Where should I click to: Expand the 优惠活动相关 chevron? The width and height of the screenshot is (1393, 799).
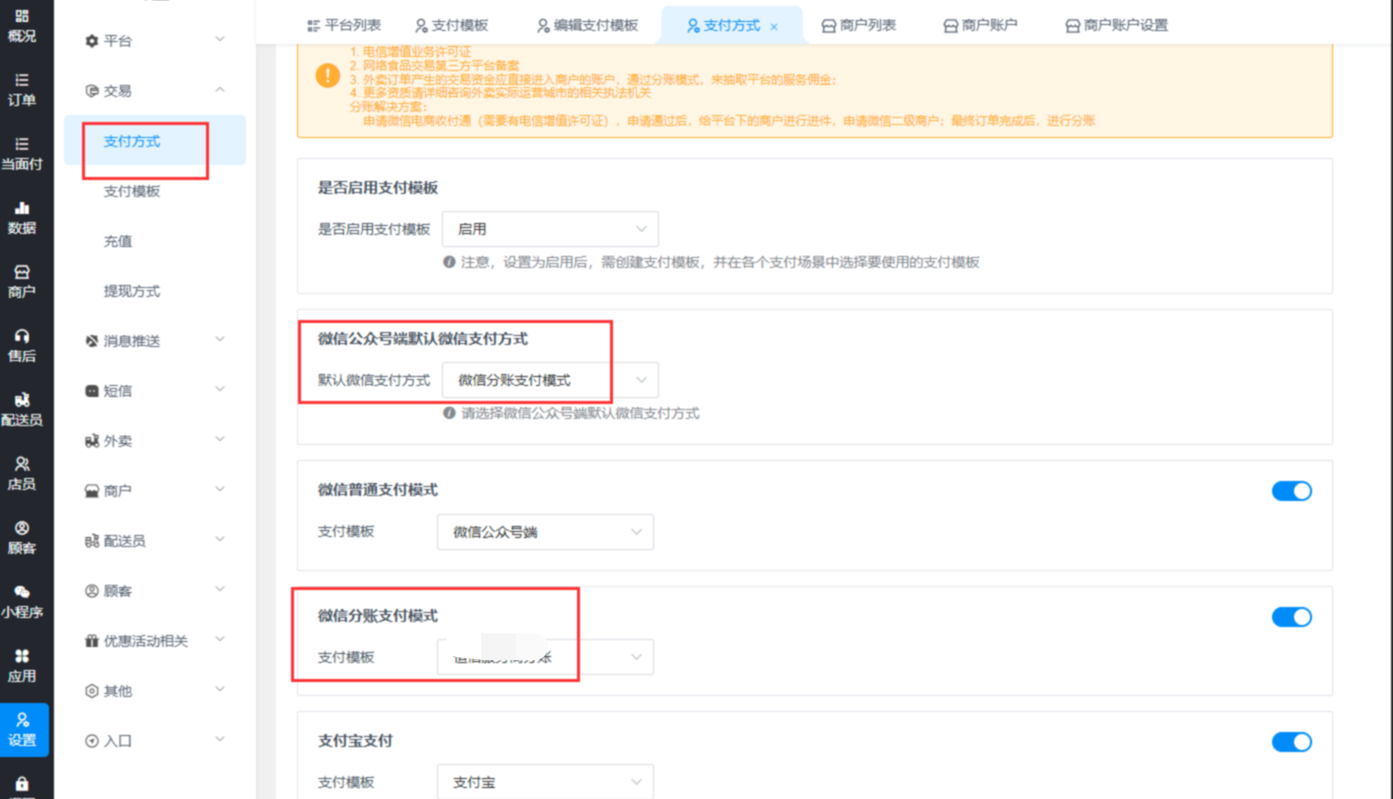click(220, 640)
